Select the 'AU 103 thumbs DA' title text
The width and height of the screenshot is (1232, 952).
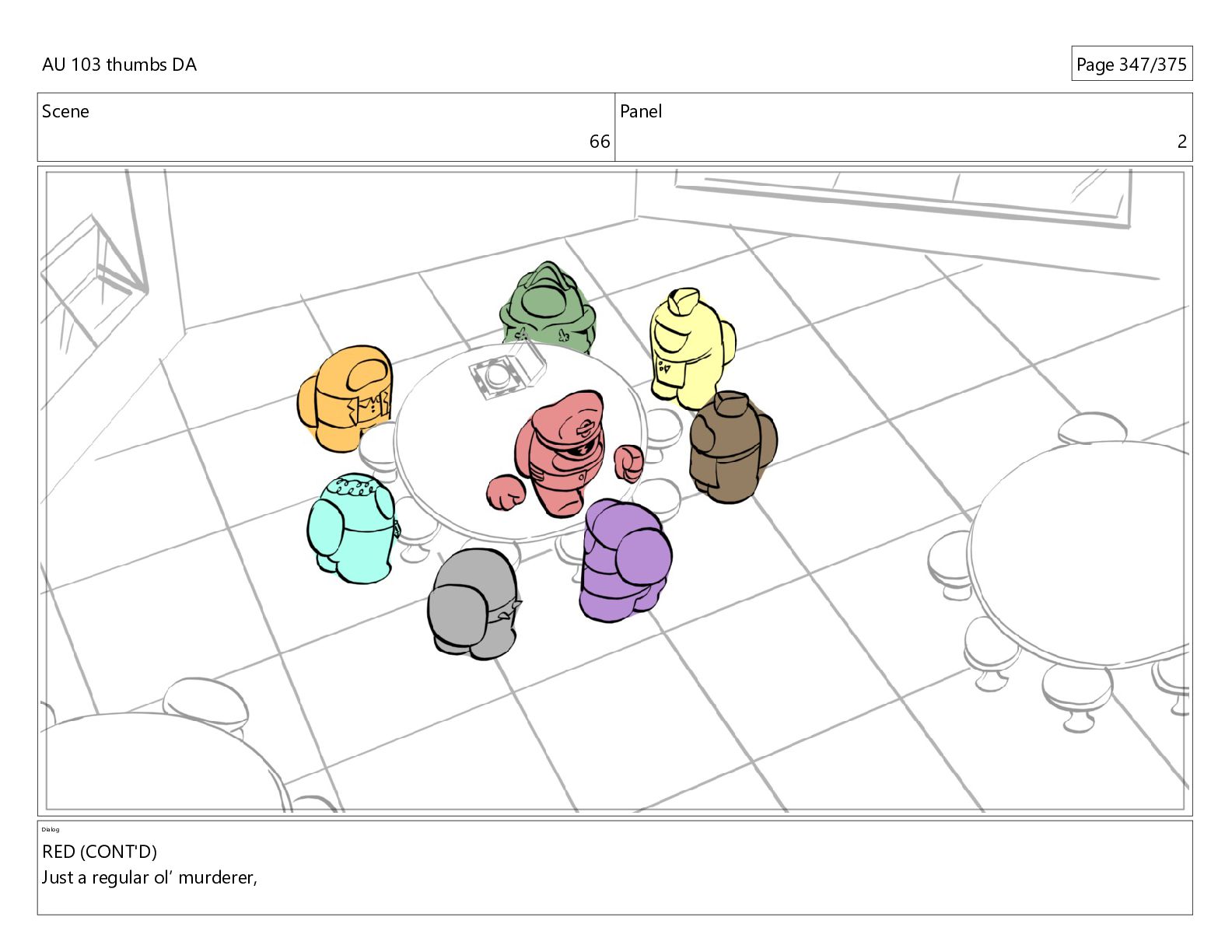pyautogui.click(x=119, y=65)
